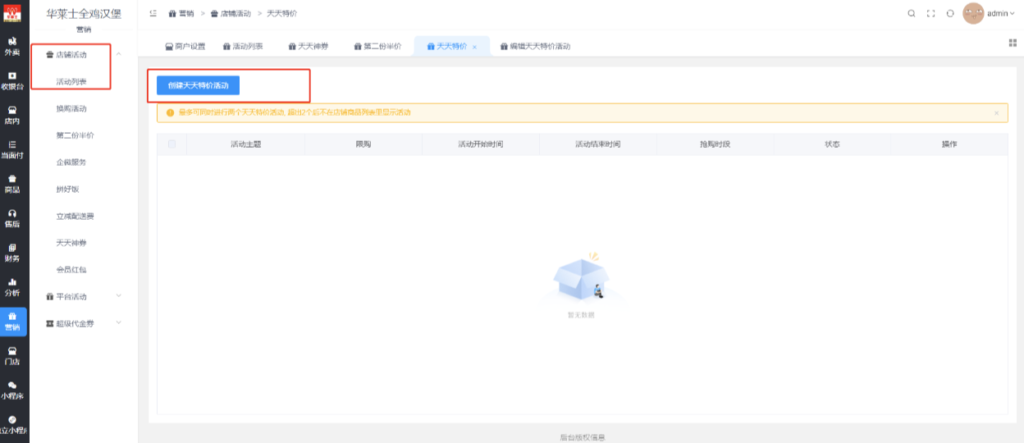Click 店铺活动 in the breadcrumb

(x=231, y=13)
